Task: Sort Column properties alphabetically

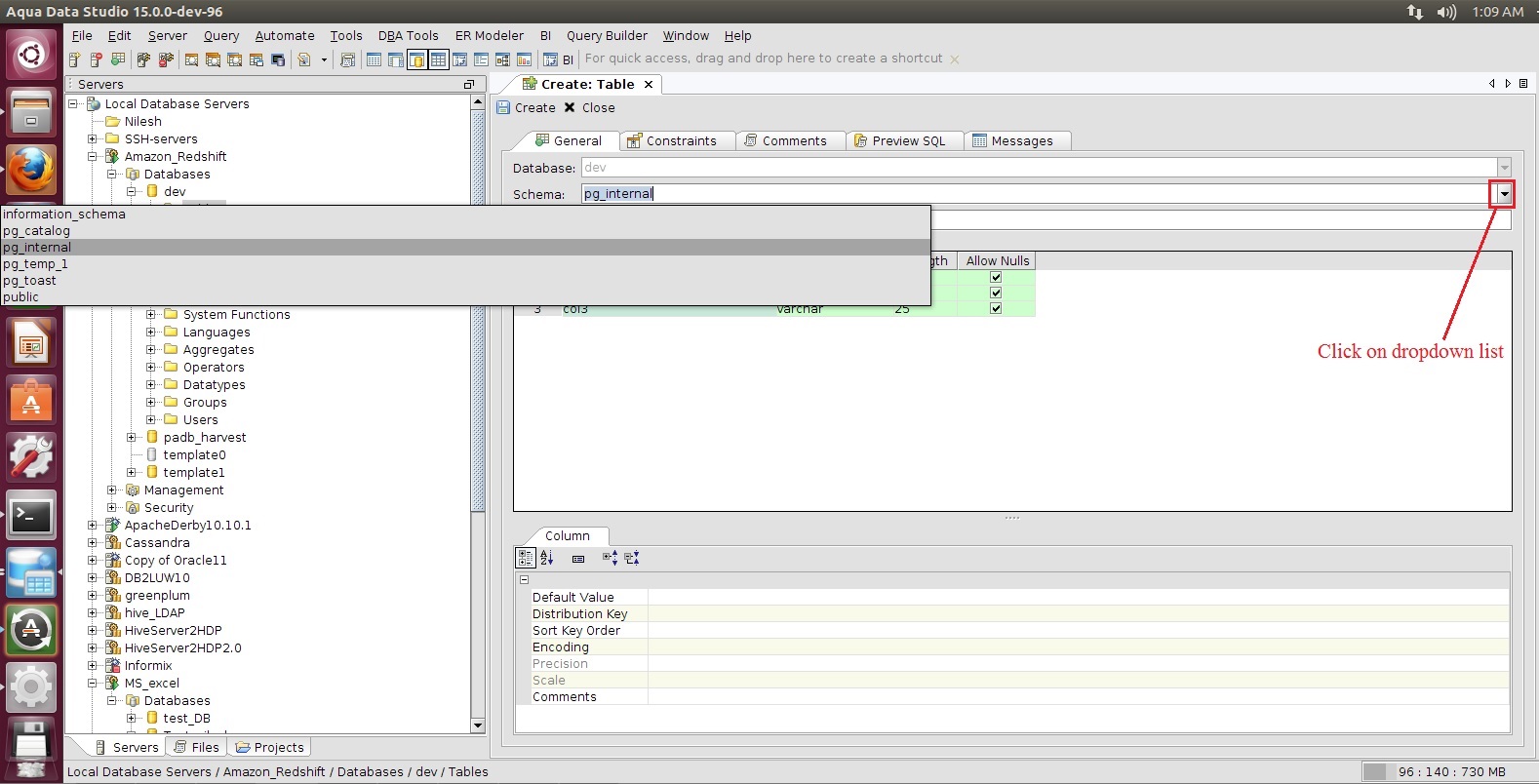Action: [x=547, y=558]
